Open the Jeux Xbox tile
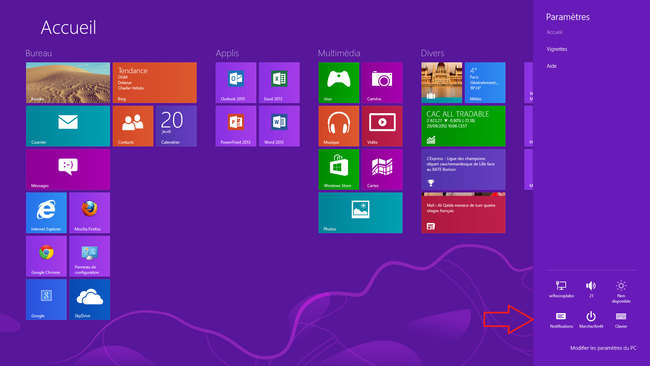This screenshot has width=650, height=366. click(x=339, y=82)
